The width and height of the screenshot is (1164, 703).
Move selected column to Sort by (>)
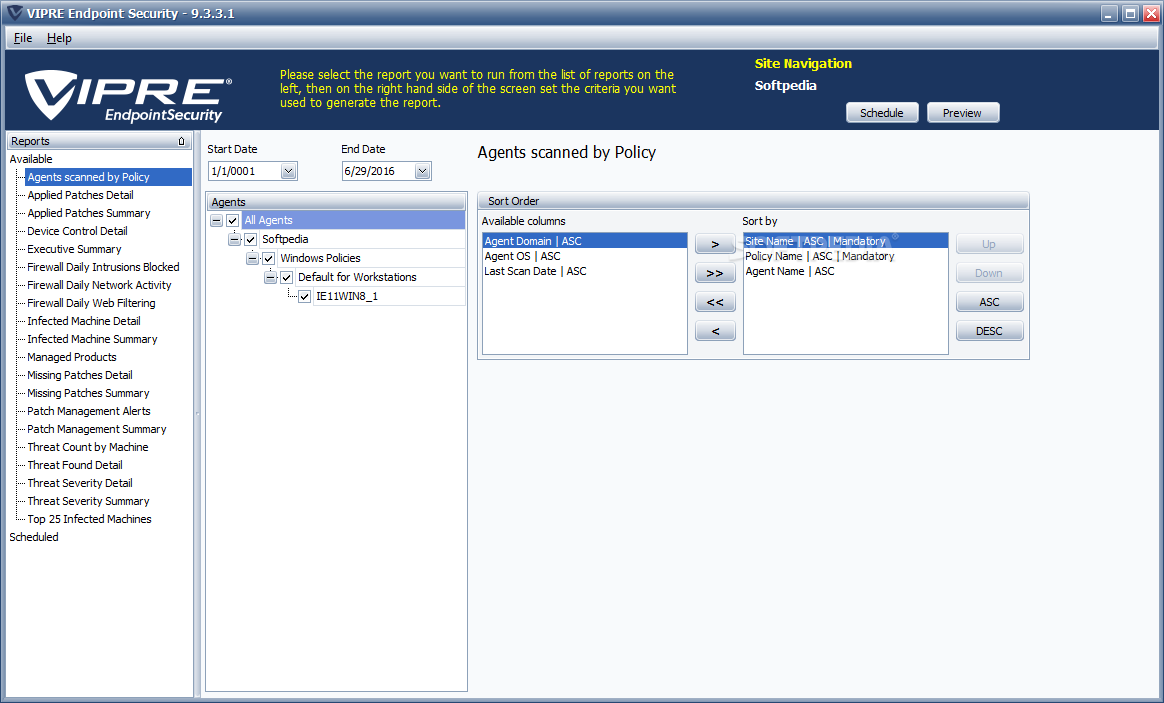tap(715, 244)
